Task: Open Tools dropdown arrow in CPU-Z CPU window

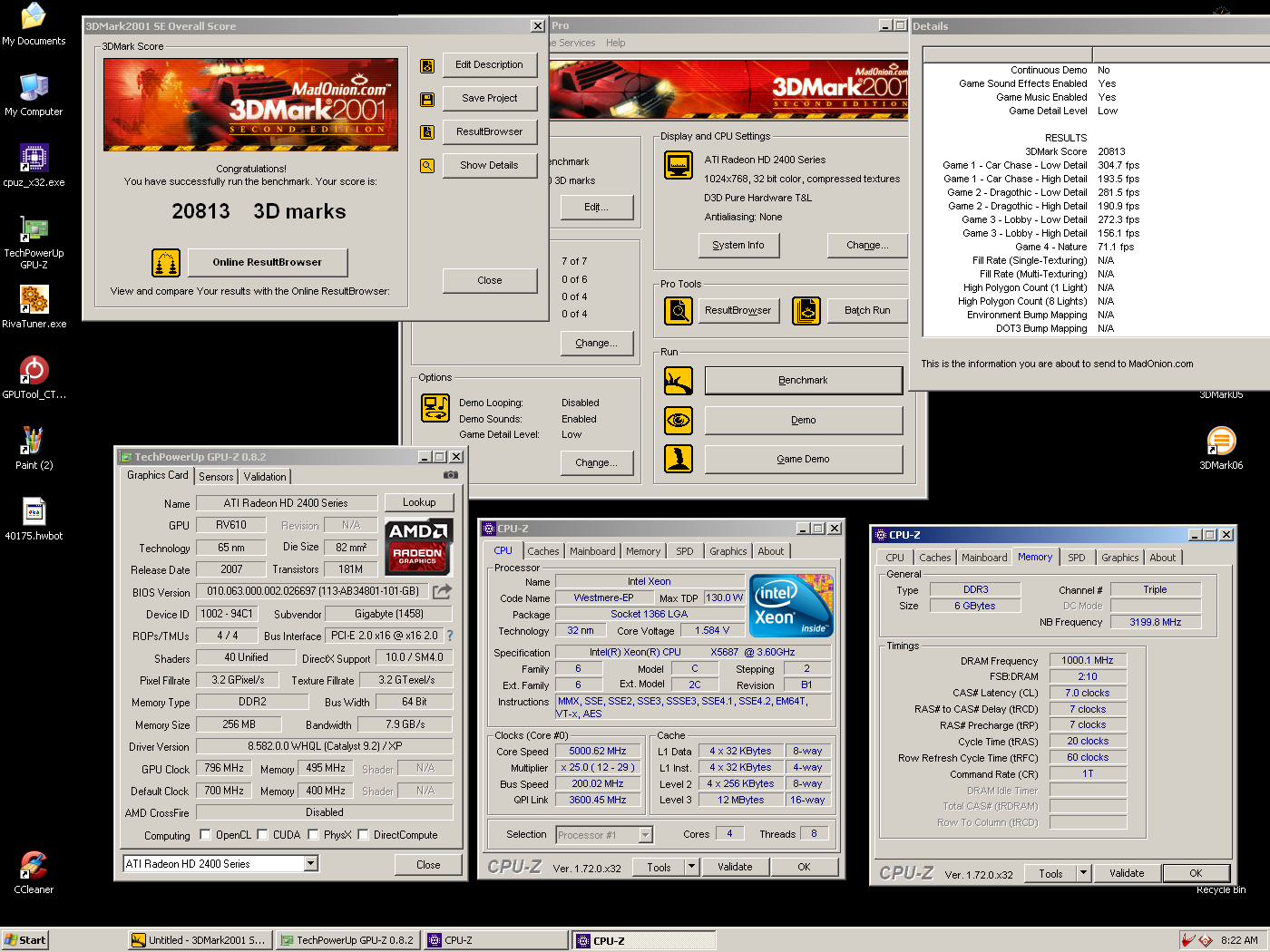Action: 691,867
